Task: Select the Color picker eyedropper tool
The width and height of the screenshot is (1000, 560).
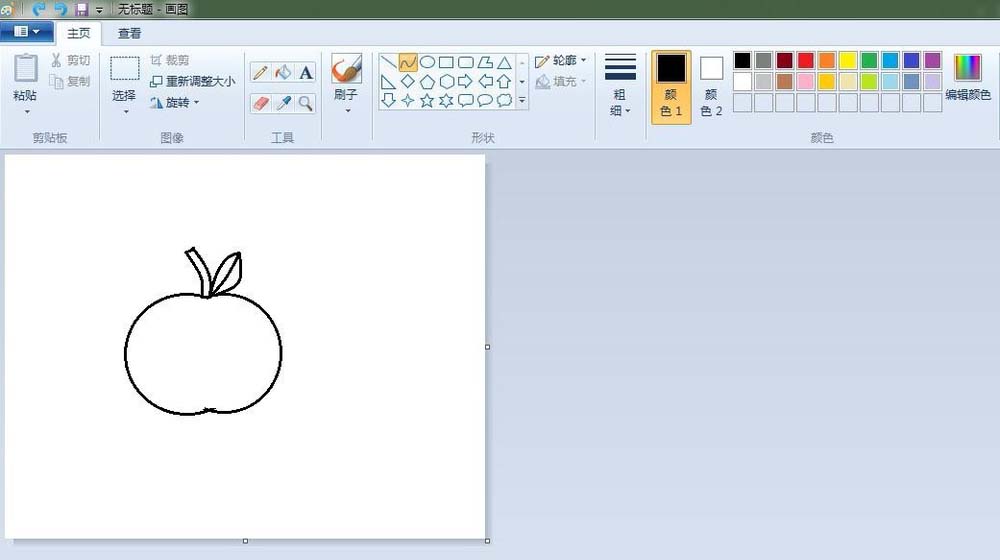Action: pyautogui.click(x=283, y=103)
